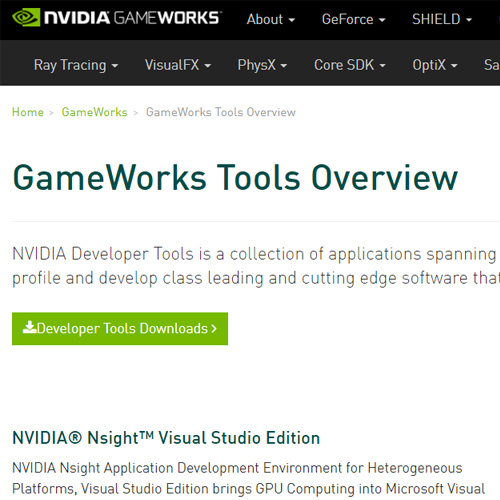The height and width of the screenshot is (500, 500).
Task: Go to Home breadcrumb link
Action: point(28,112)
